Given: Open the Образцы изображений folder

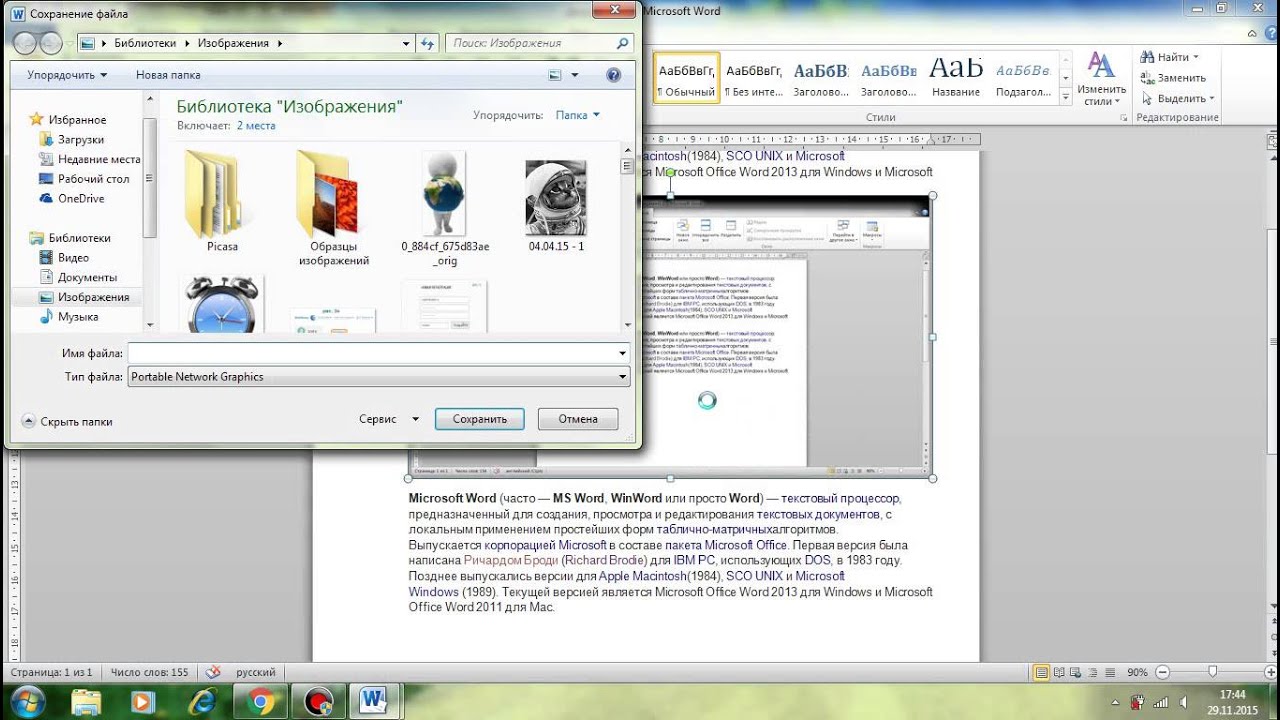Looking at the screenshot, I should pyautogui.click(x=333, y=207).
